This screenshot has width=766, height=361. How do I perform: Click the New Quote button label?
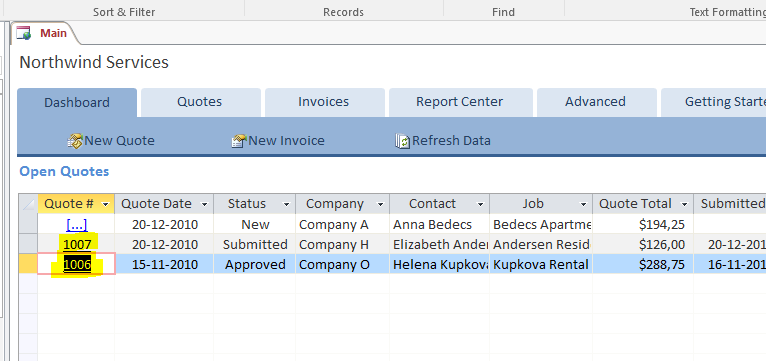click(x=120, y=141)
